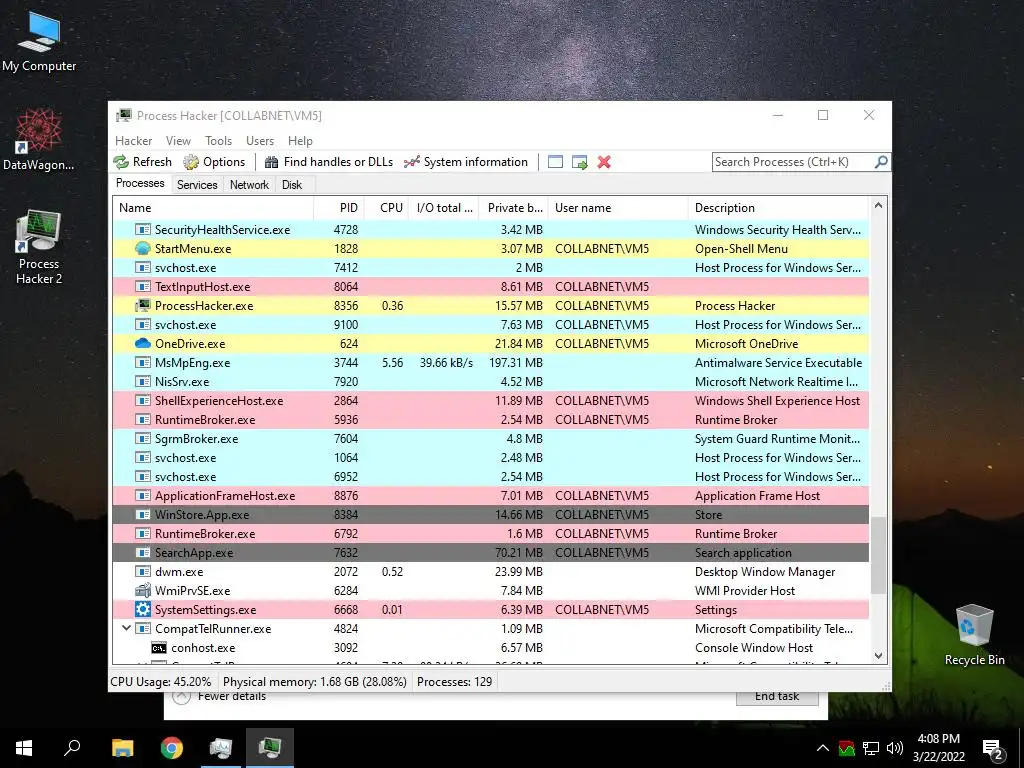The width and height of the screenshot is (1024, 768).
Task: Select the MsMpEng.exe process icon
Action: (x=142, y=362)
